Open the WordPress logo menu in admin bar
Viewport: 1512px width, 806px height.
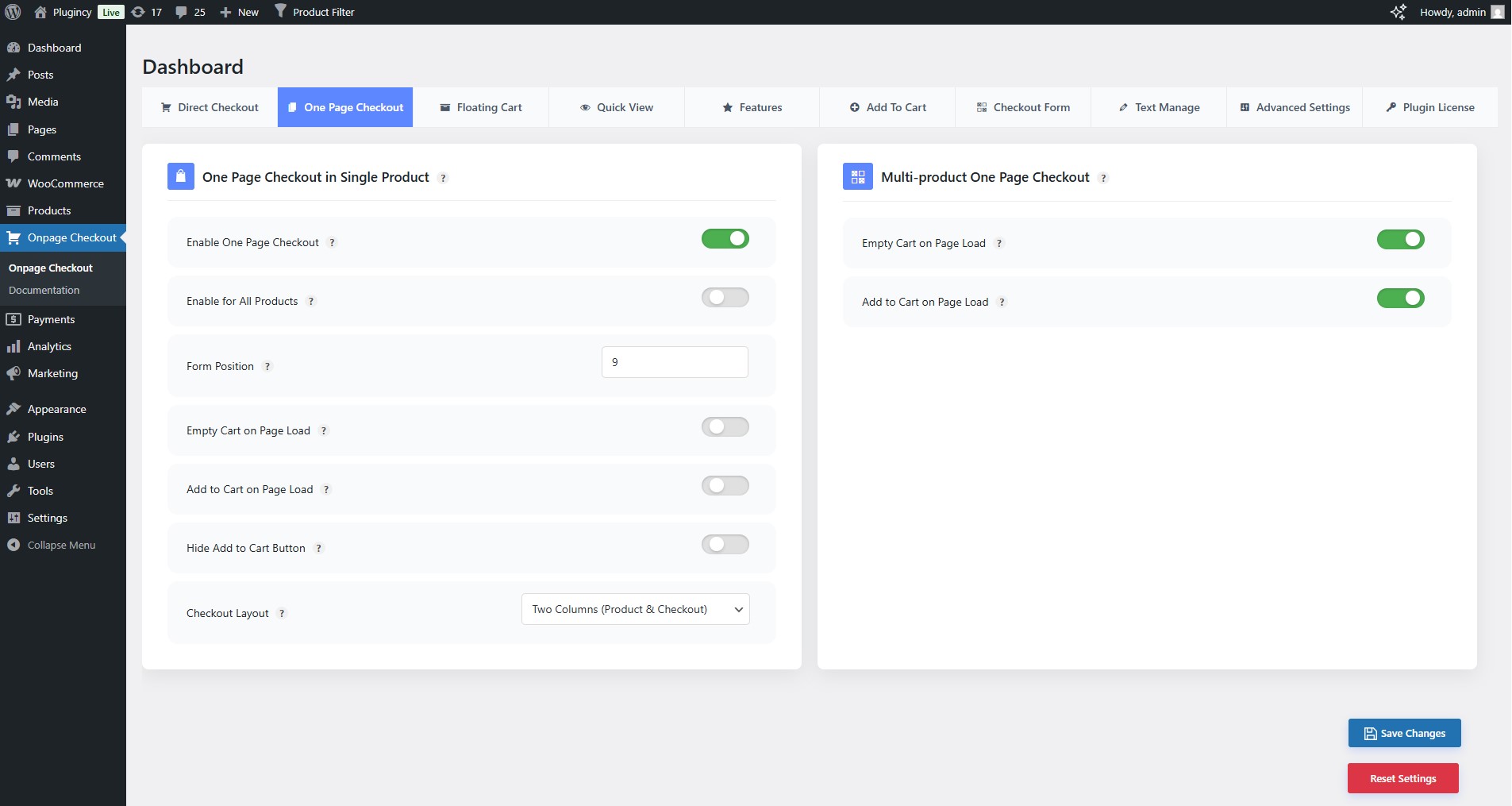click(13, 12)
